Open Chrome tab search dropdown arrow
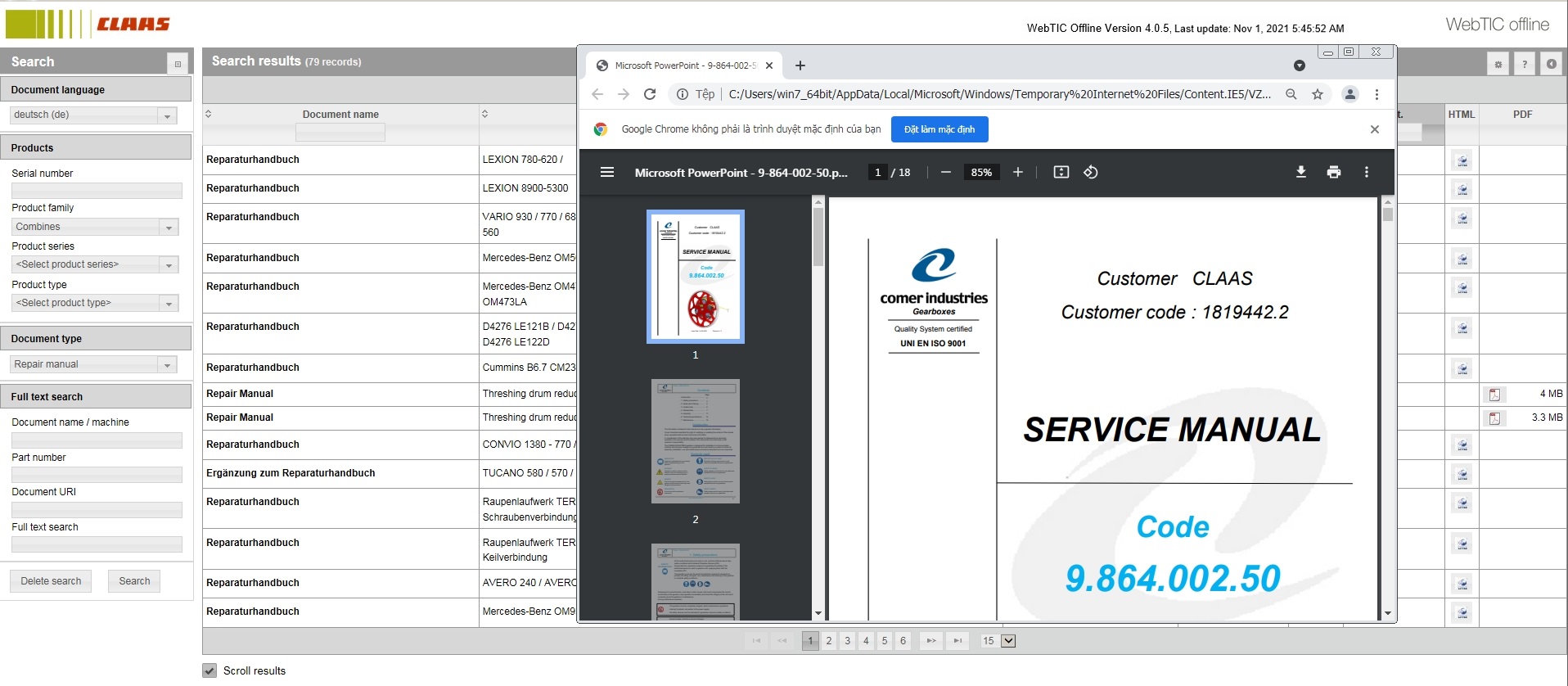1568x686 pixels. click(x=1299, y=65)
